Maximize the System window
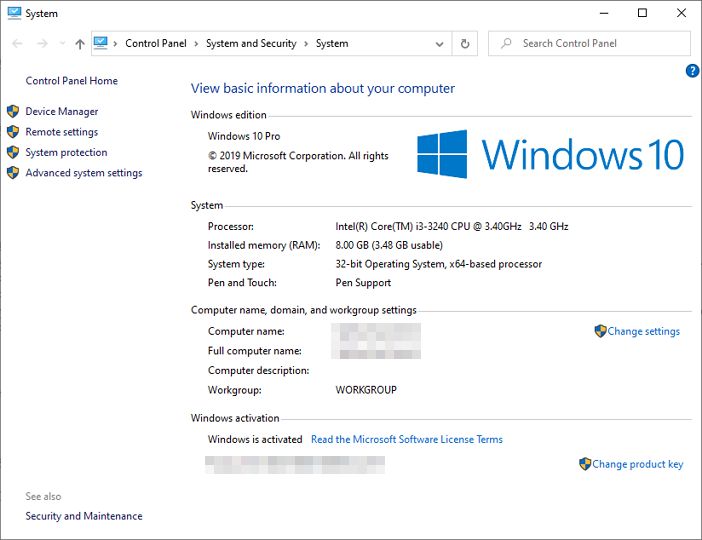Image resolution: width=702 pixels, height=540 pixels. [x=642, y=13]
